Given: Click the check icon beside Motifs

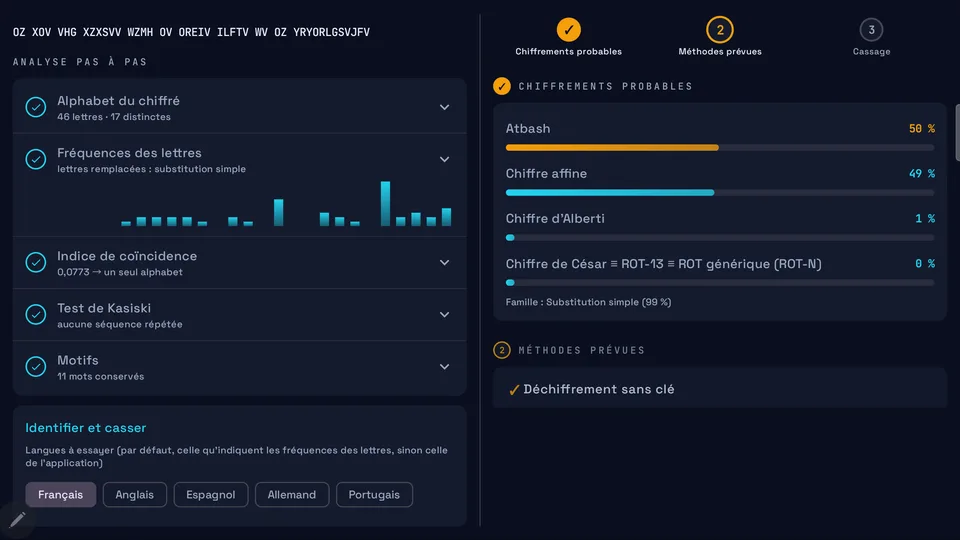Looking at the screenshot, I should 36,366.
